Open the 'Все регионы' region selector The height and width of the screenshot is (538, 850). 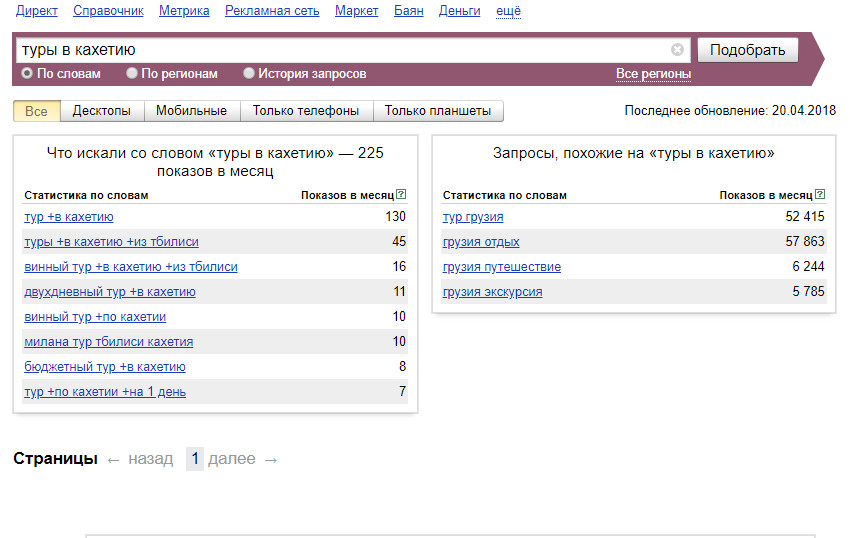click(x=653, y=74)
